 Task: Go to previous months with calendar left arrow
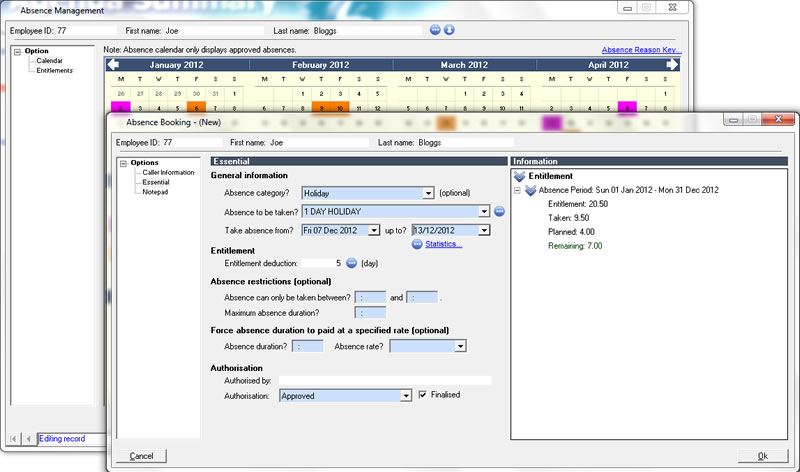(x=112, y=65)
